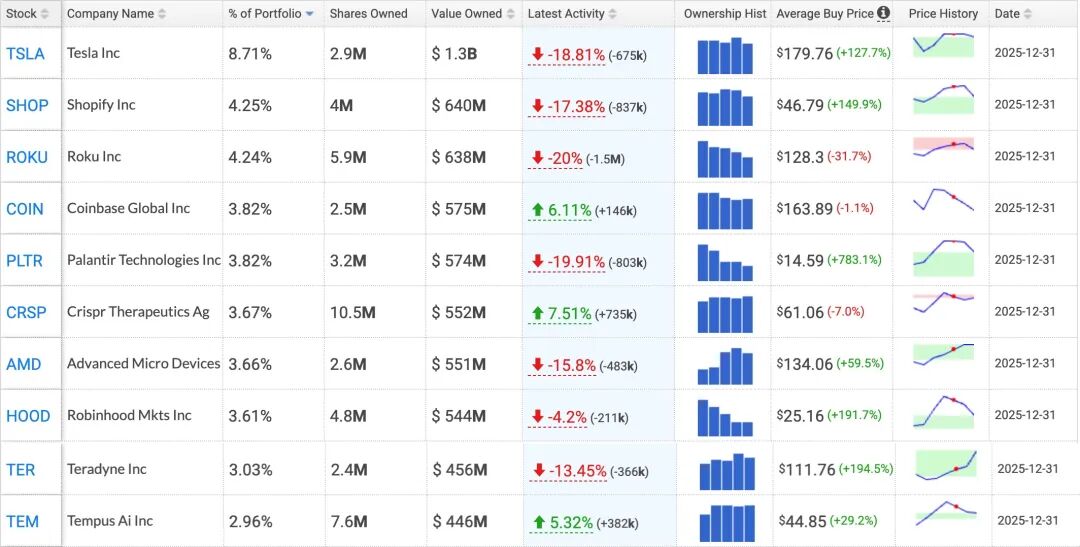Screen dimensions: 1080x547
Task: Select the Tesla Inc company name
Action: (x=94, y=53)
